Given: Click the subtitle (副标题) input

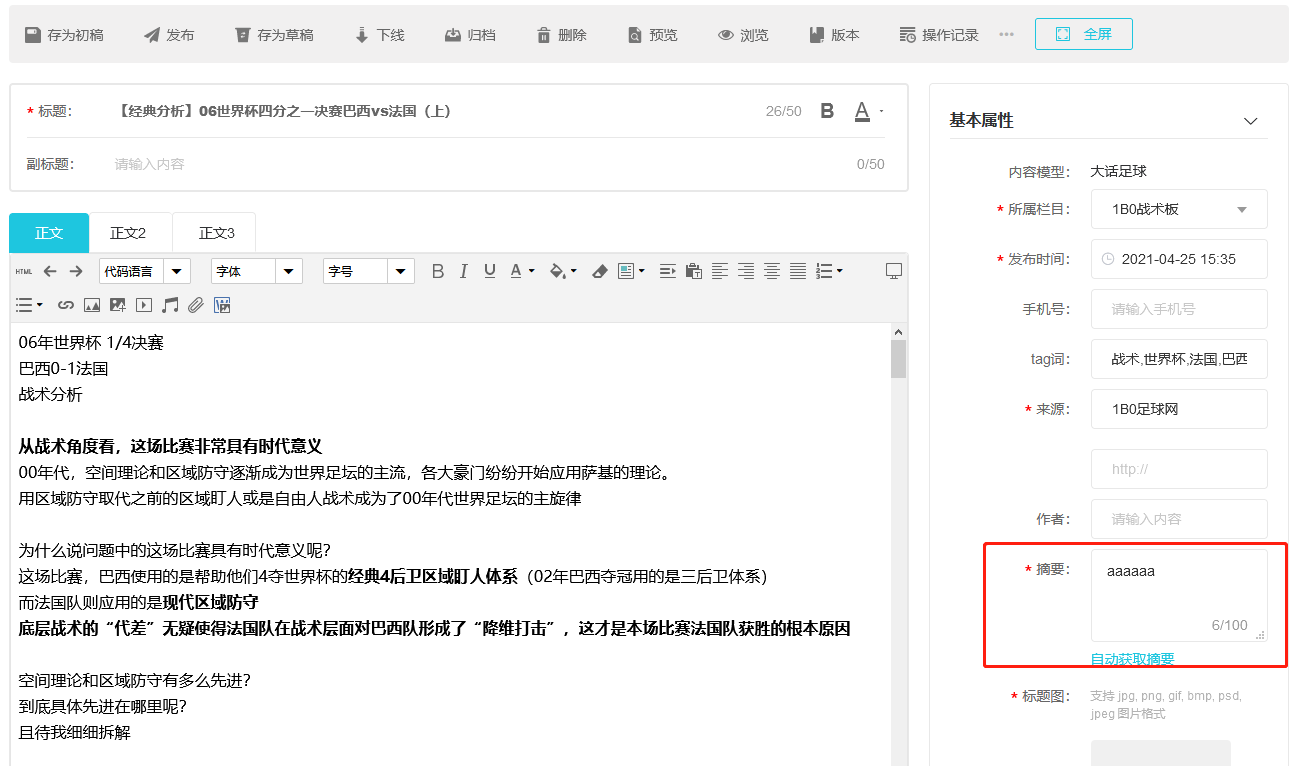Looking at the screenshot, I should pos(480,164).
